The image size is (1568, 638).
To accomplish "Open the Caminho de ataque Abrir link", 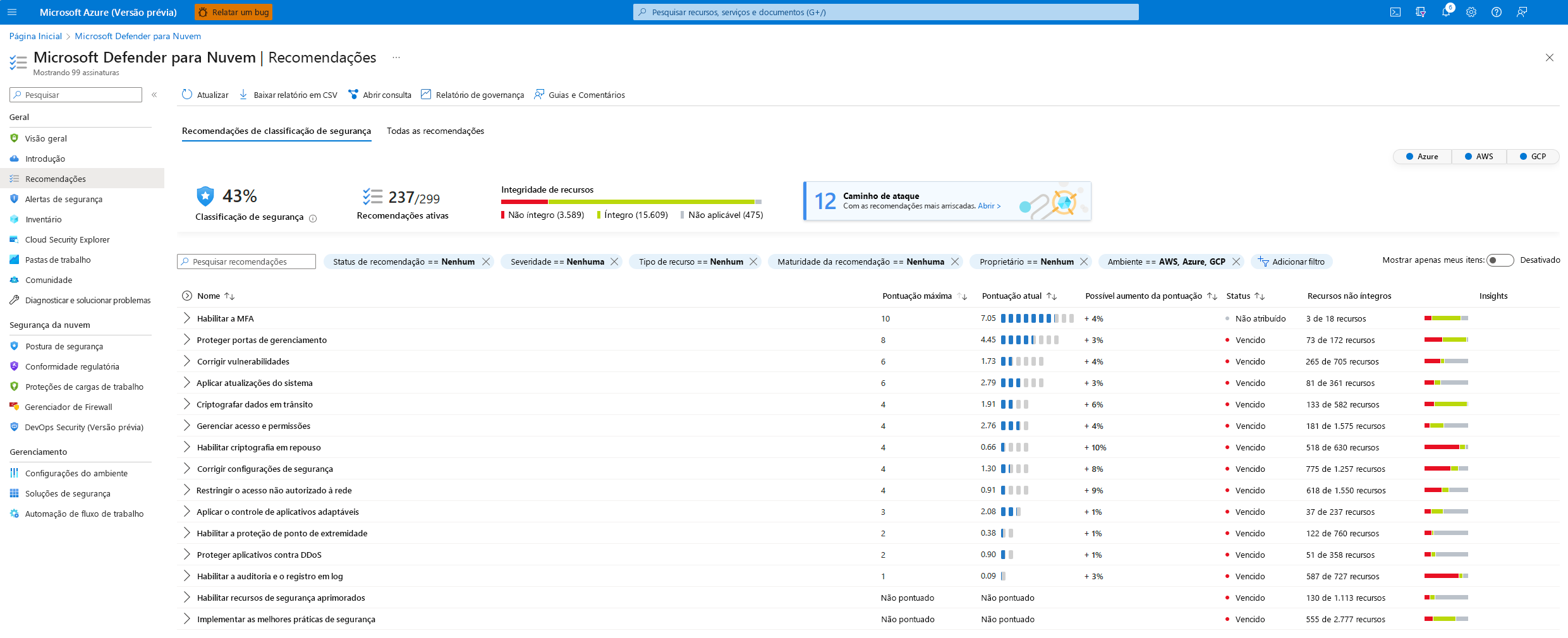I will (x=989, y=206).
